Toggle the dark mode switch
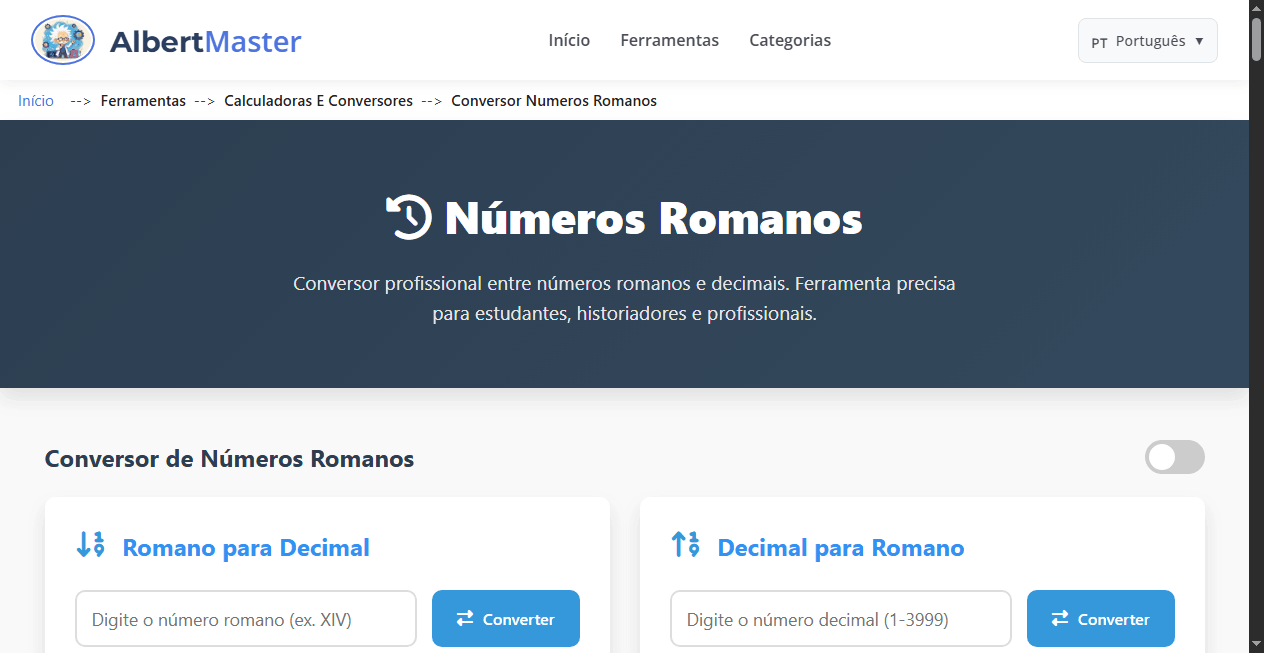 1174,457
